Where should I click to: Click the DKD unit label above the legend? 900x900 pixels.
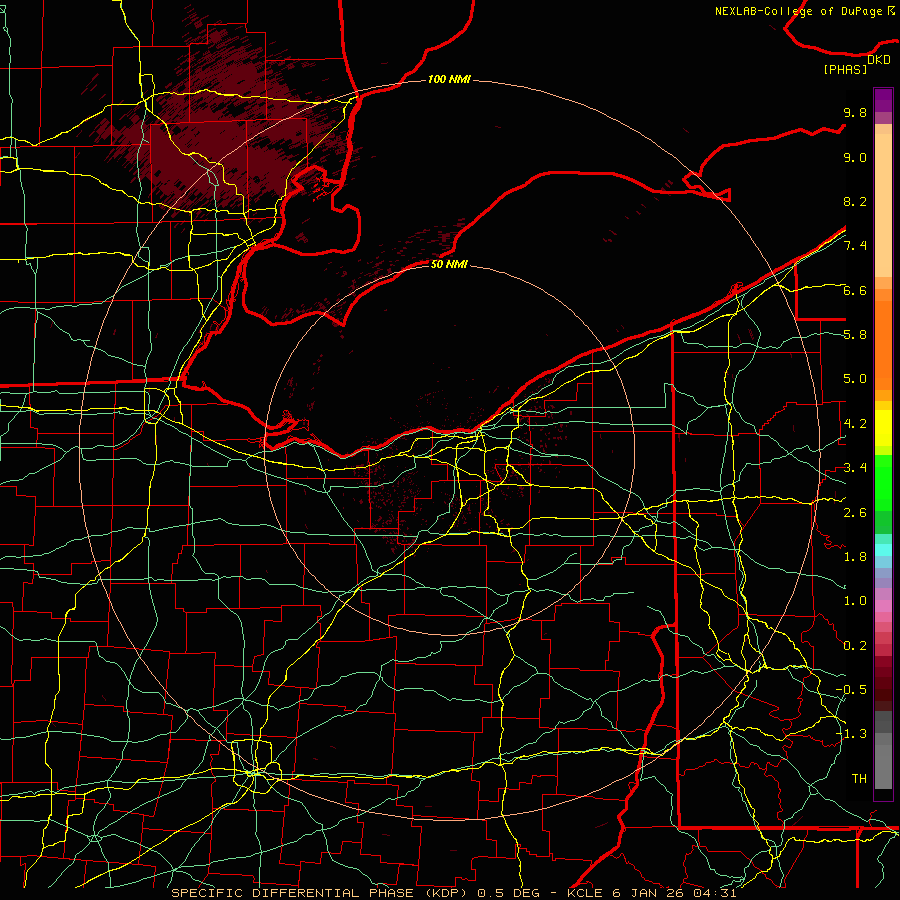pos(878,59)
